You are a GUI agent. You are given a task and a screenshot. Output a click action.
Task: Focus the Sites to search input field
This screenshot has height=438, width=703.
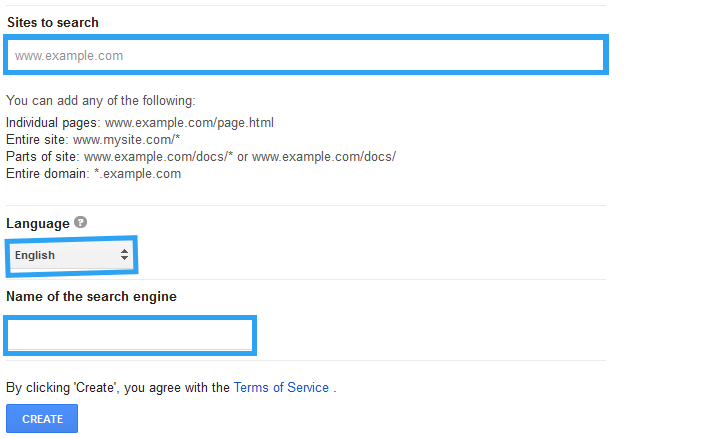coord(306,55)
